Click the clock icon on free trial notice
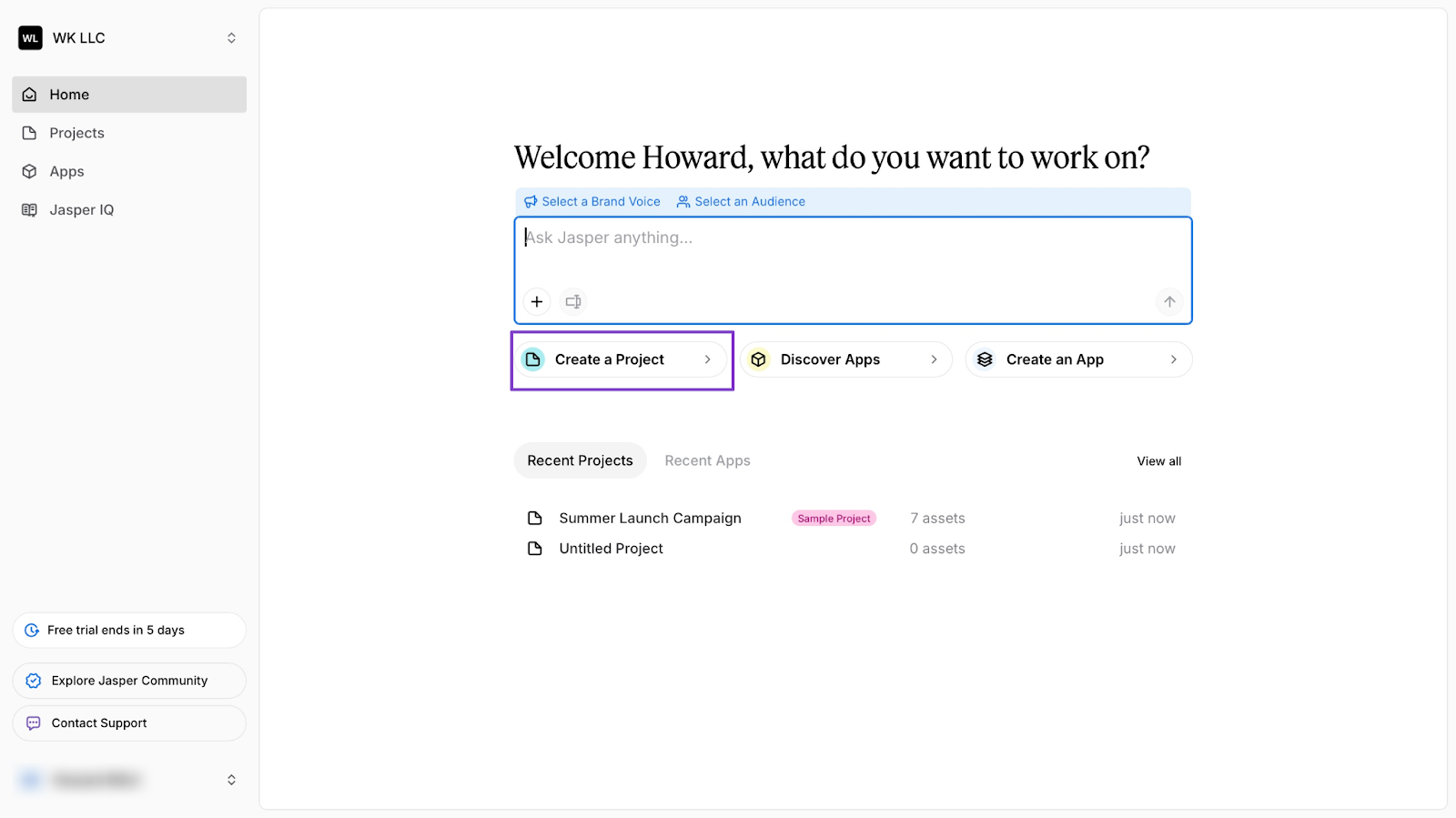Viewport: 1456px width, 818px height. (32, 631)
